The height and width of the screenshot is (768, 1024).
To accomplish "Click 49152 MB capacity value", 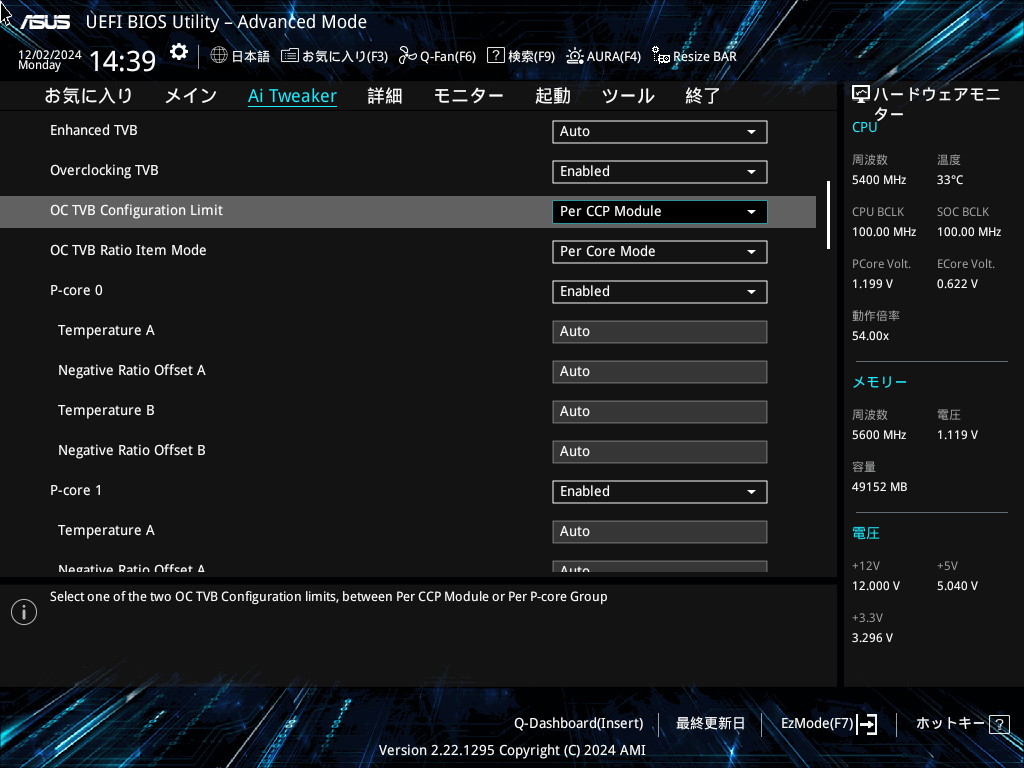I will [880, 487].
